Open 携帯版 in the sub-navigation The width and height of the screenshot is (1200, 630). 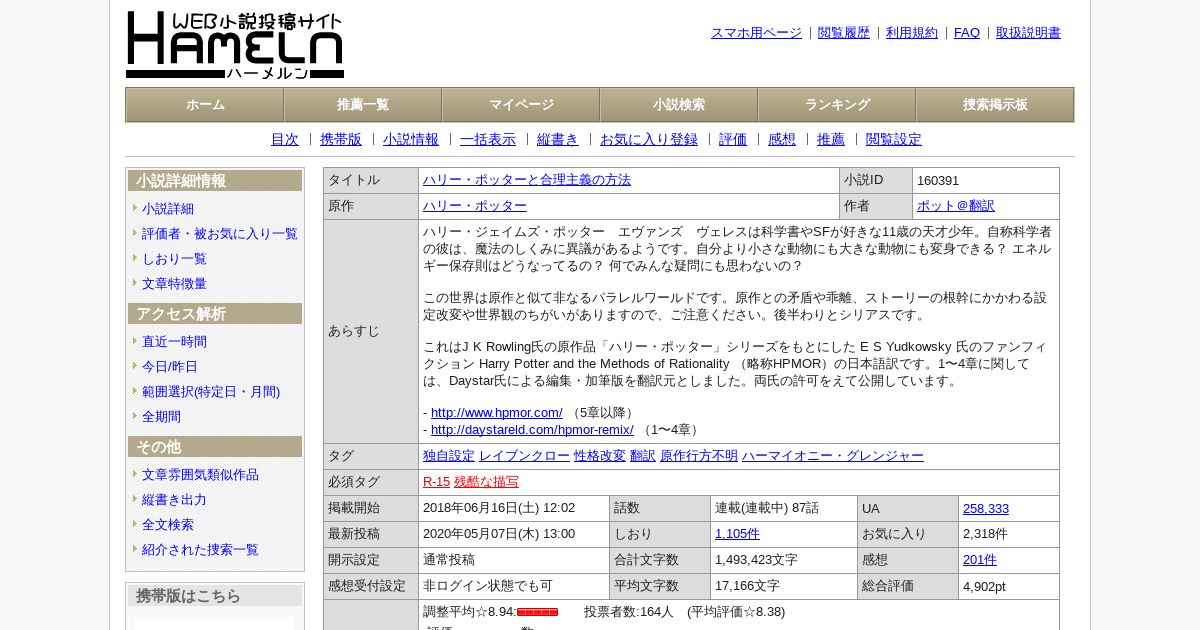pos(341,140)
